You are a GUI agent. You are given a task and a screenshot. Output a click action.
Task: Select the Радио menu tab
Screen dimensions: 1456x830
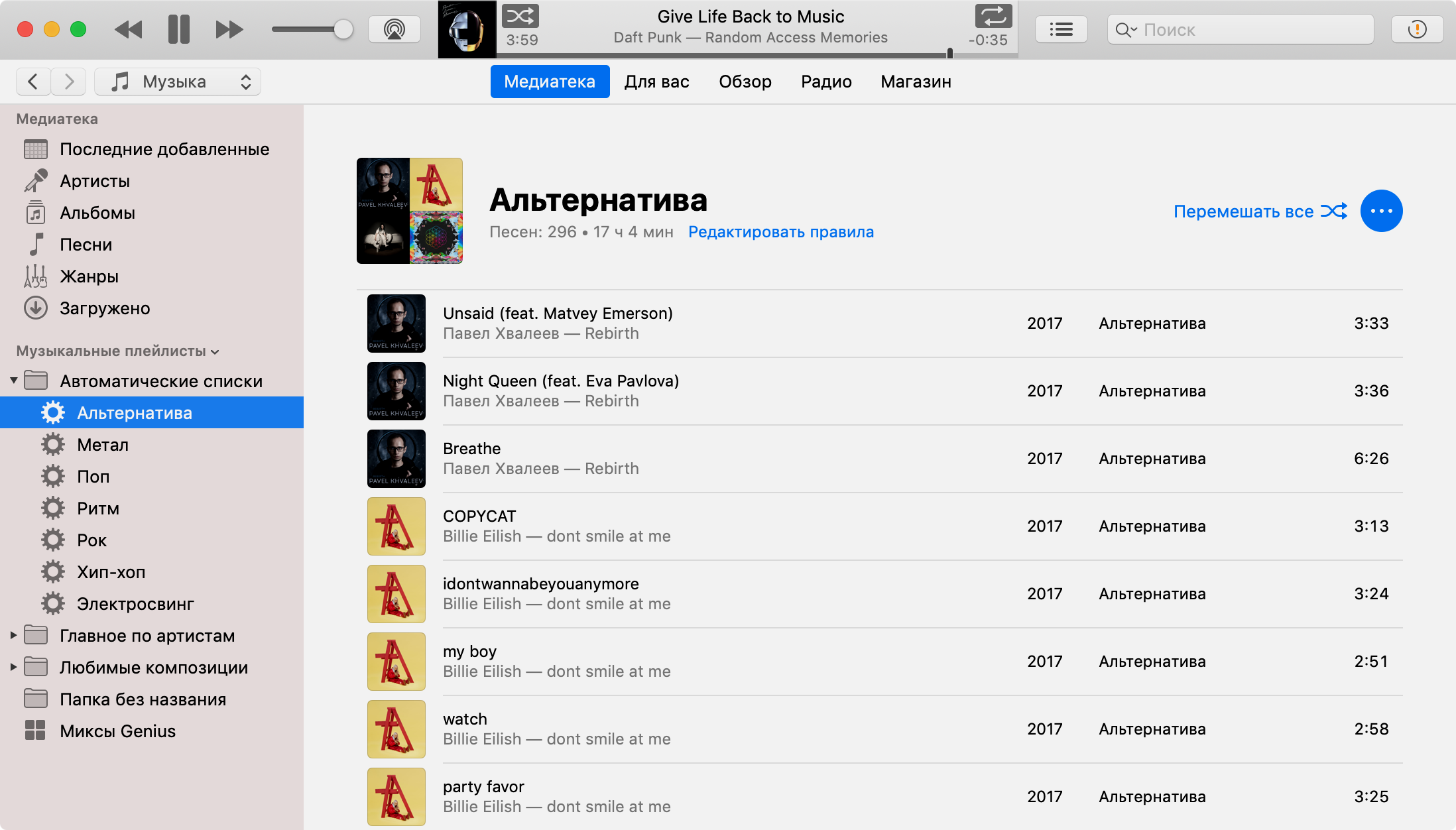[x=826, y=82]
